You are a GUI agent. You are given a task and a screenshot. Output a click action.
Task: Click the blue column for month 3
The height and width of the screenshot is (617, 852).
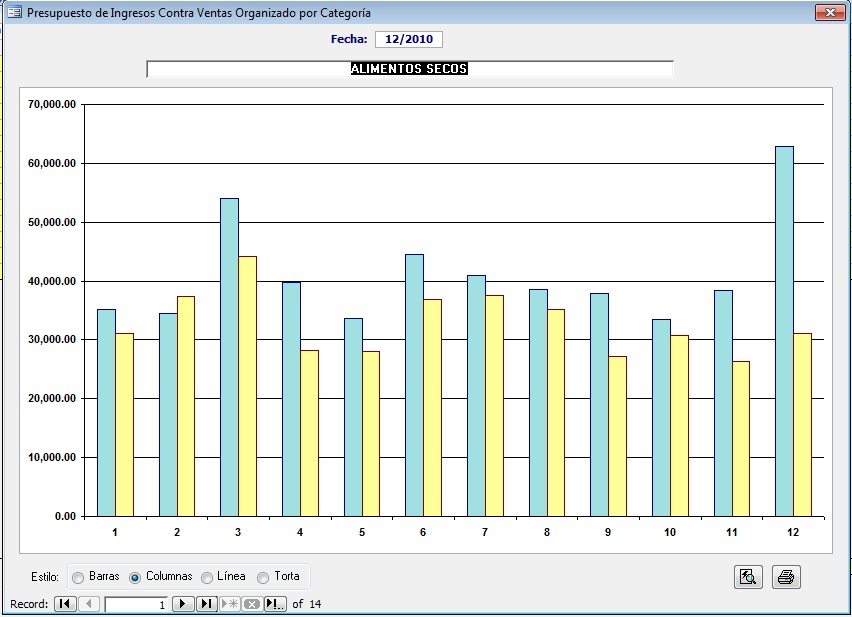[x=229, y=357]
